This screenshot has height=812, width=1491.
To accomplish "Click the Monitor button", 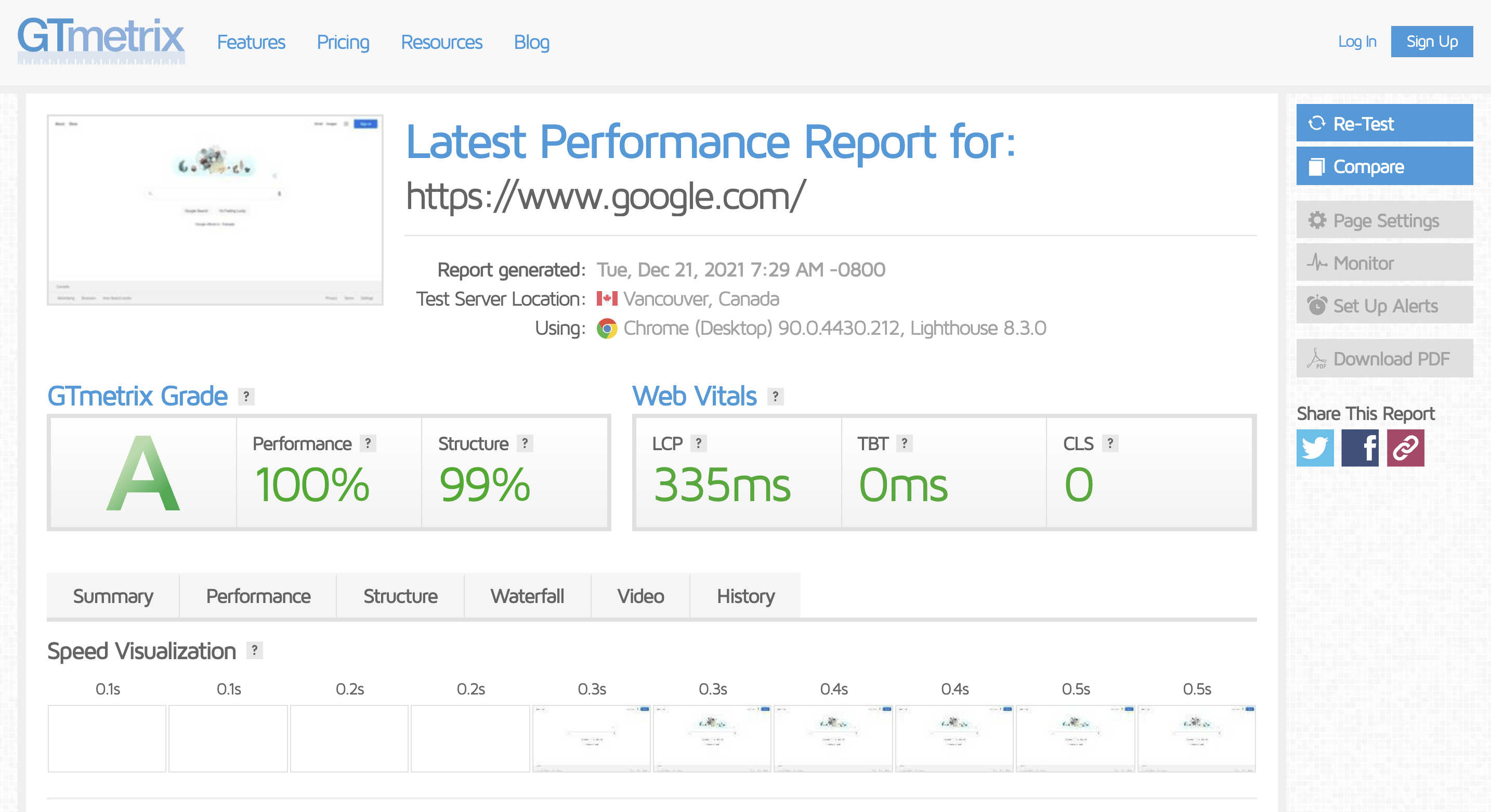I will [x=1384, y=263].
